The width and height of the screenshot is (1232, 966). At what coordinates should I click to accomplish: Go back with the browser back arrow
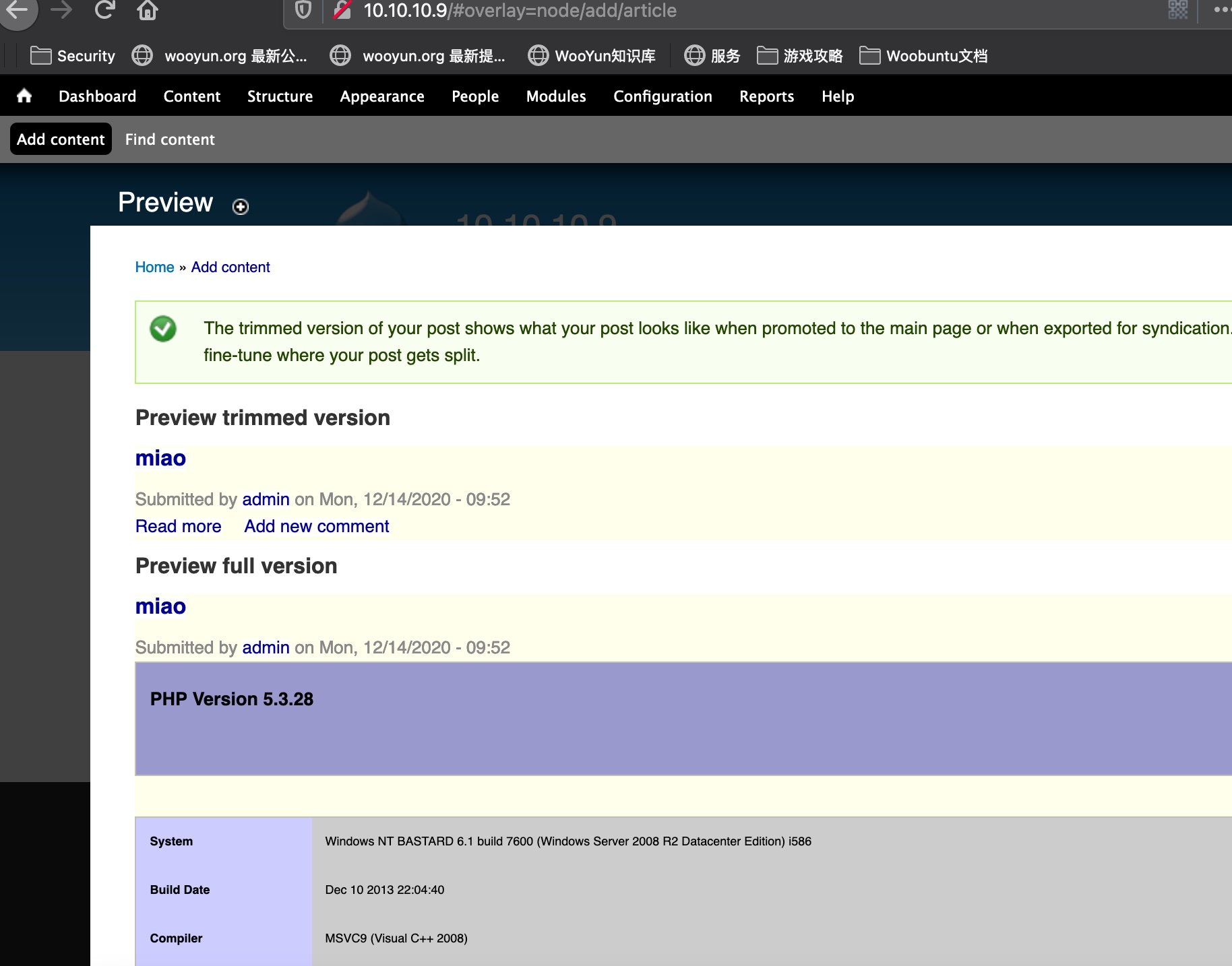[16, 11]
